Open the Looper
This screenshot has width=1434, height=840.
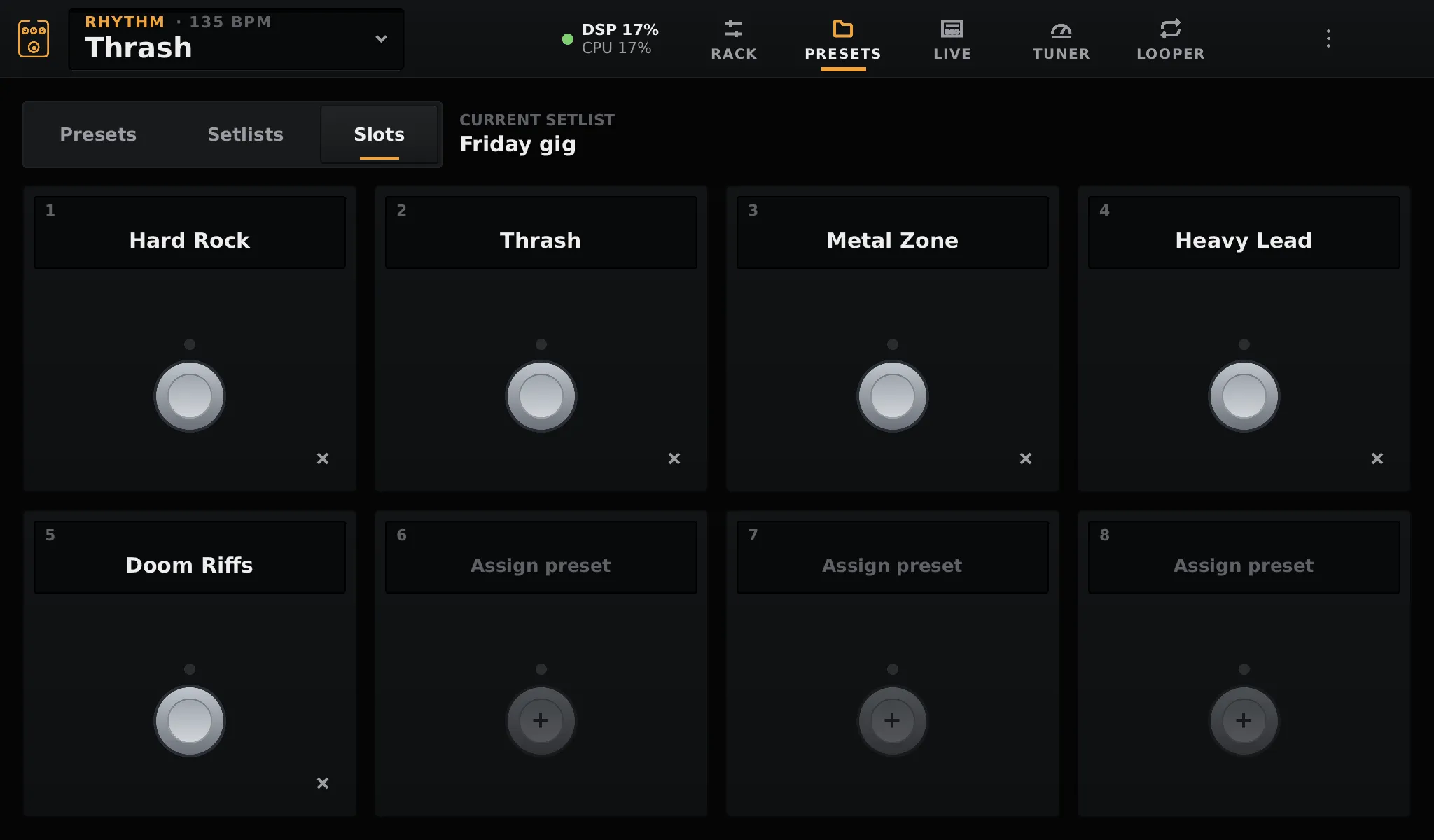point(1171,40)
